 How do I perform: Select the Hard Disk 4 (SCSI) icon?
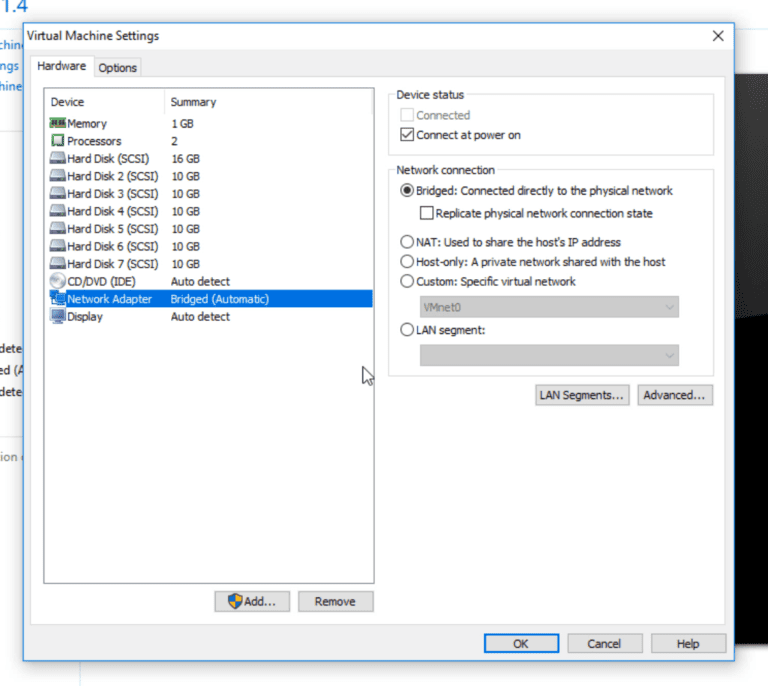click(57, 211)
